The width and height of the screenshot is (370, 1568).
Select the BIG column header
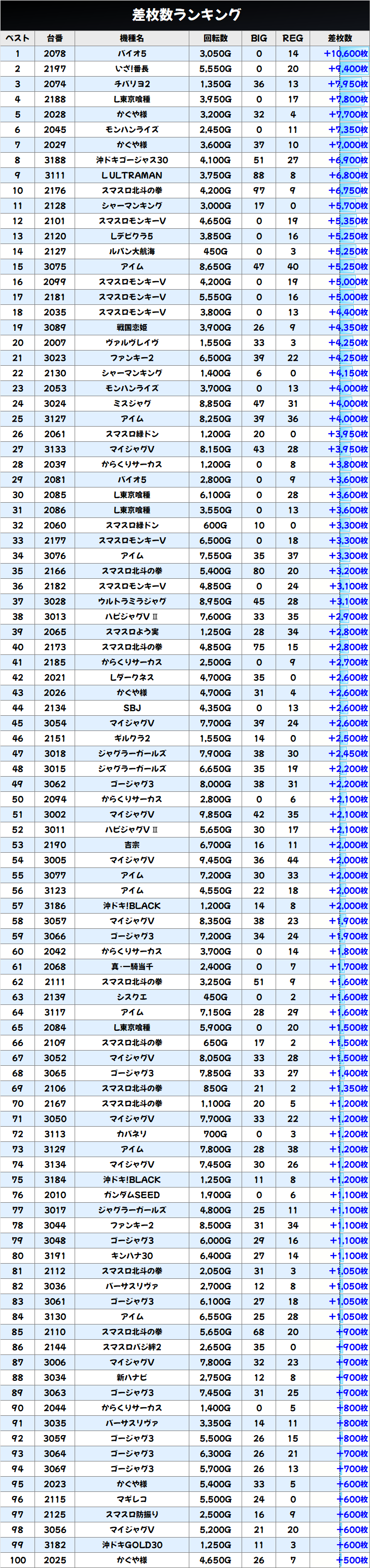pos(259,39)
